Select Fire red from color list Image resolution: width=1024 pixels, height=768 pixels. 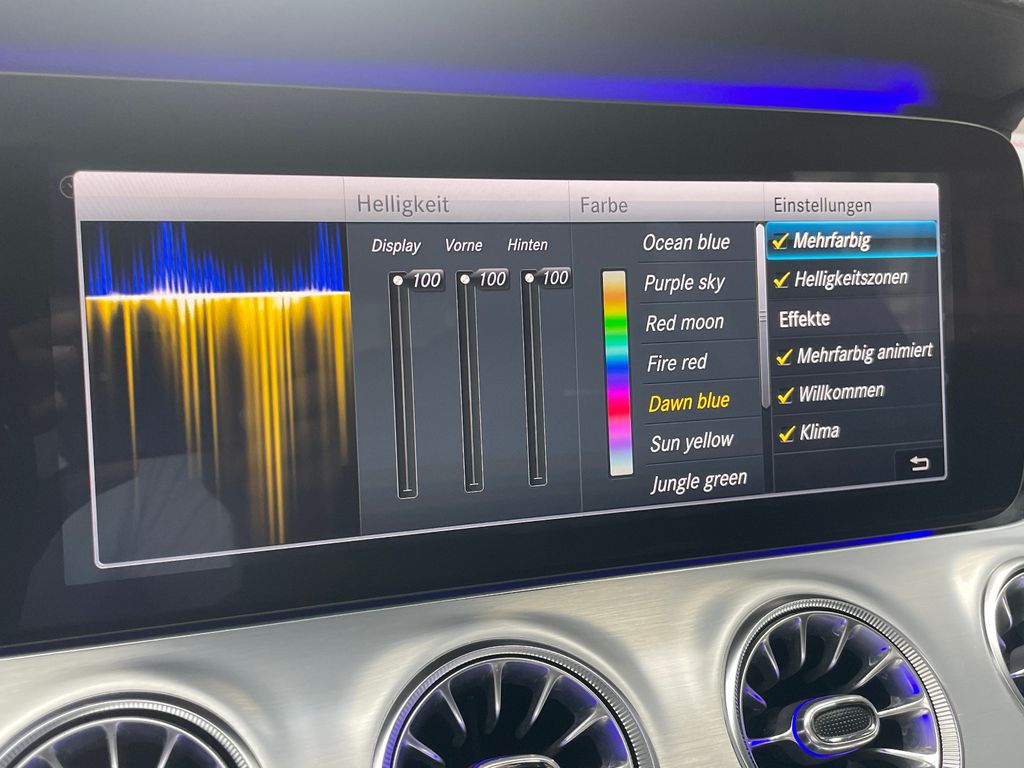click(677, 363)
